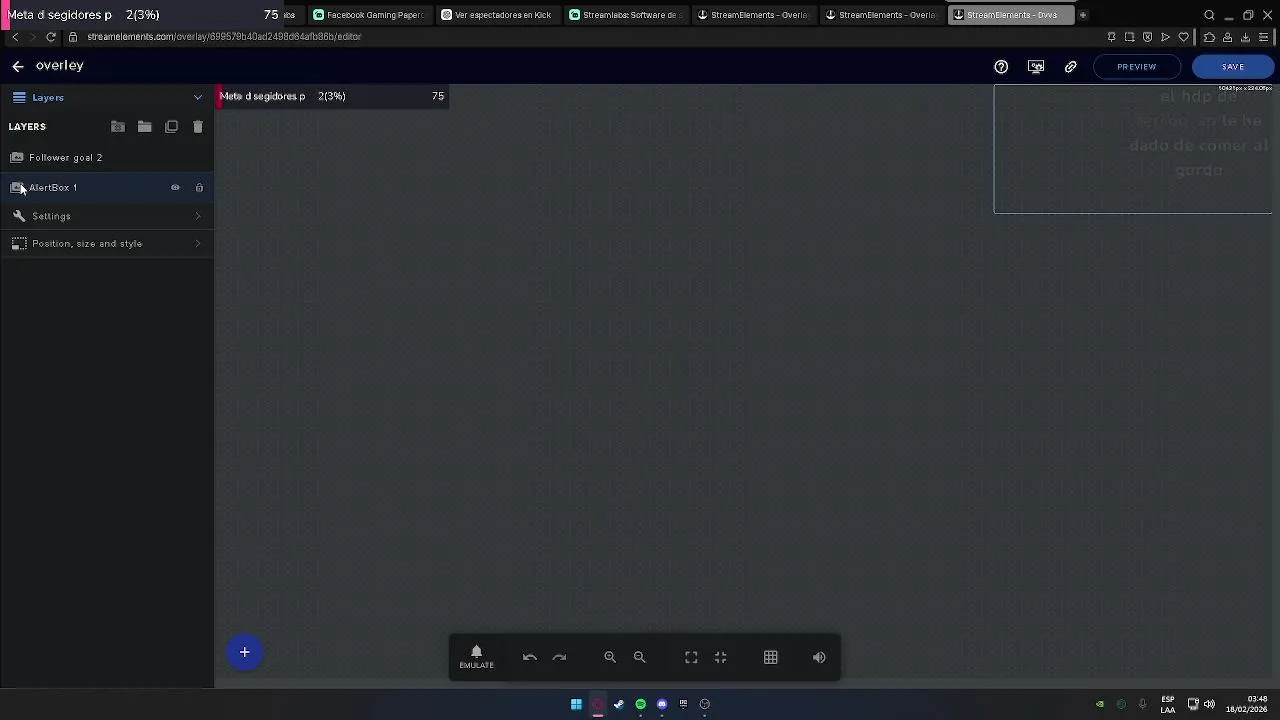Hide AlertBox 1 with the eye icon
This screenshot has height=720, width=1280.
click(x=175, y=188)
